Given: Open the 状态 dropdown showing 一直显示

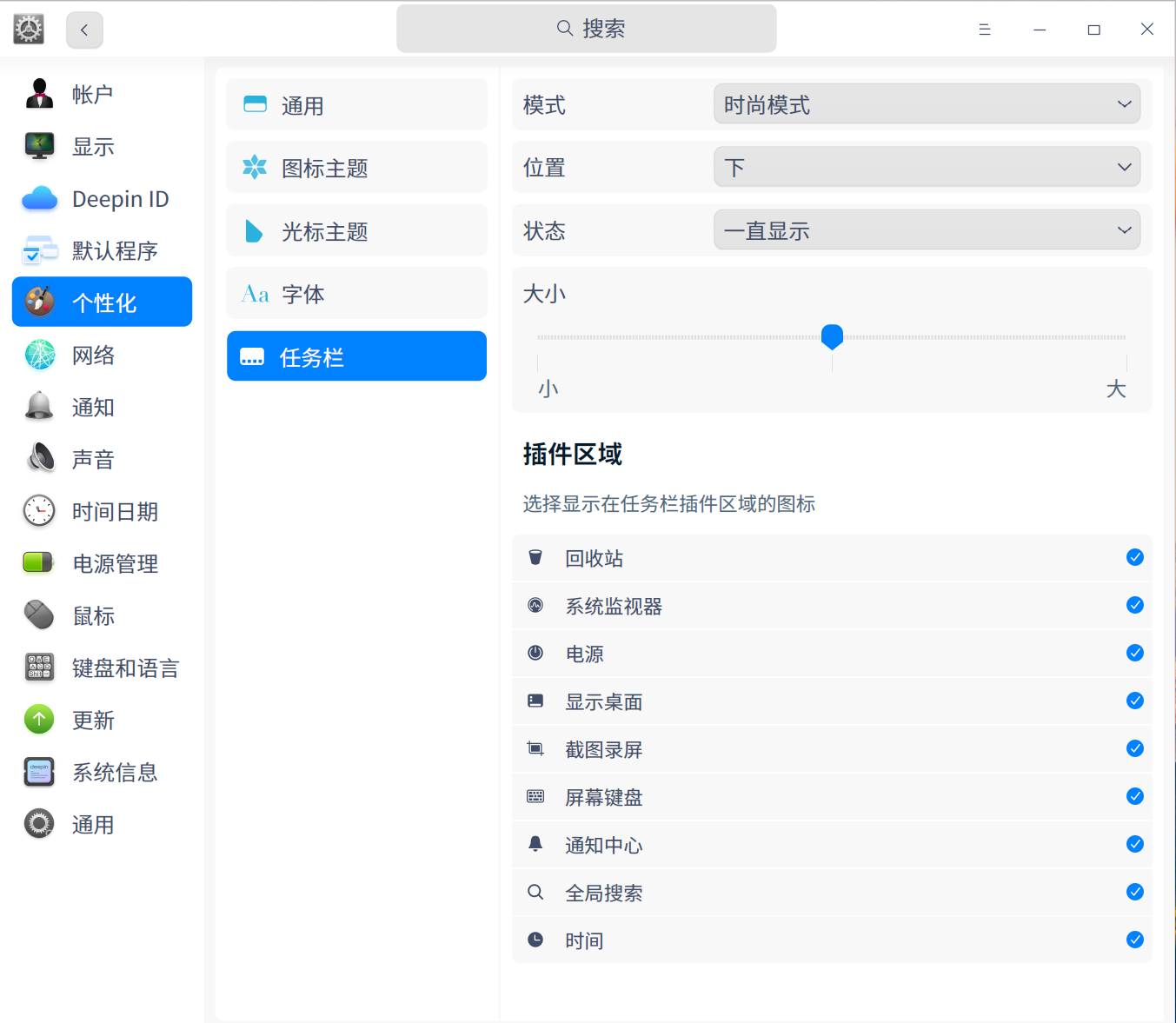Looking at the screenshot, I should tap(927, 230).
